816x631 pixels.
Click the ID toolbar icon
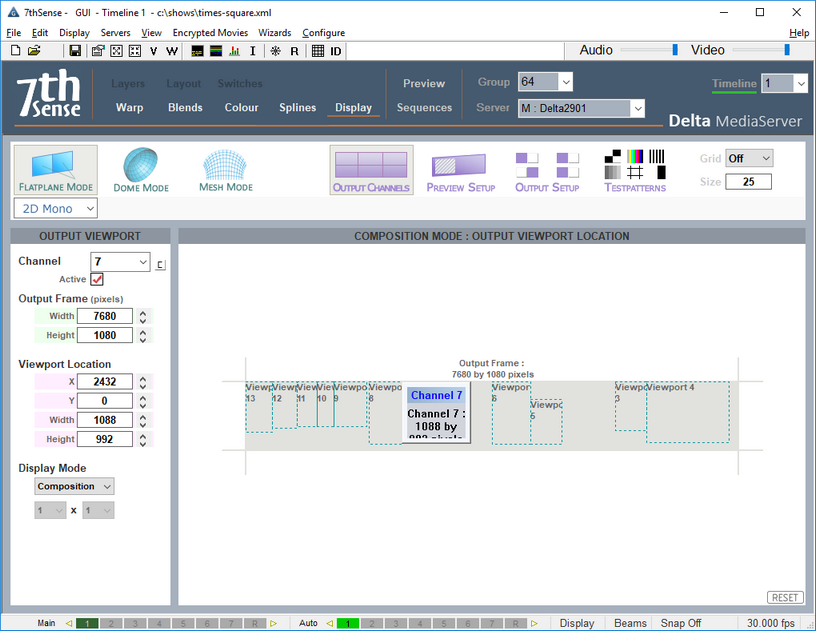(x=336, y=51)
